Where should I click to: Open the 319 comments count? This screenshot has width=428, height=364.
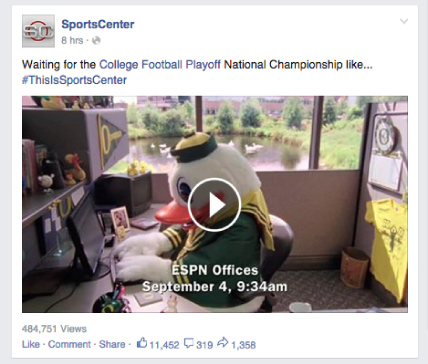click(204, 345)
